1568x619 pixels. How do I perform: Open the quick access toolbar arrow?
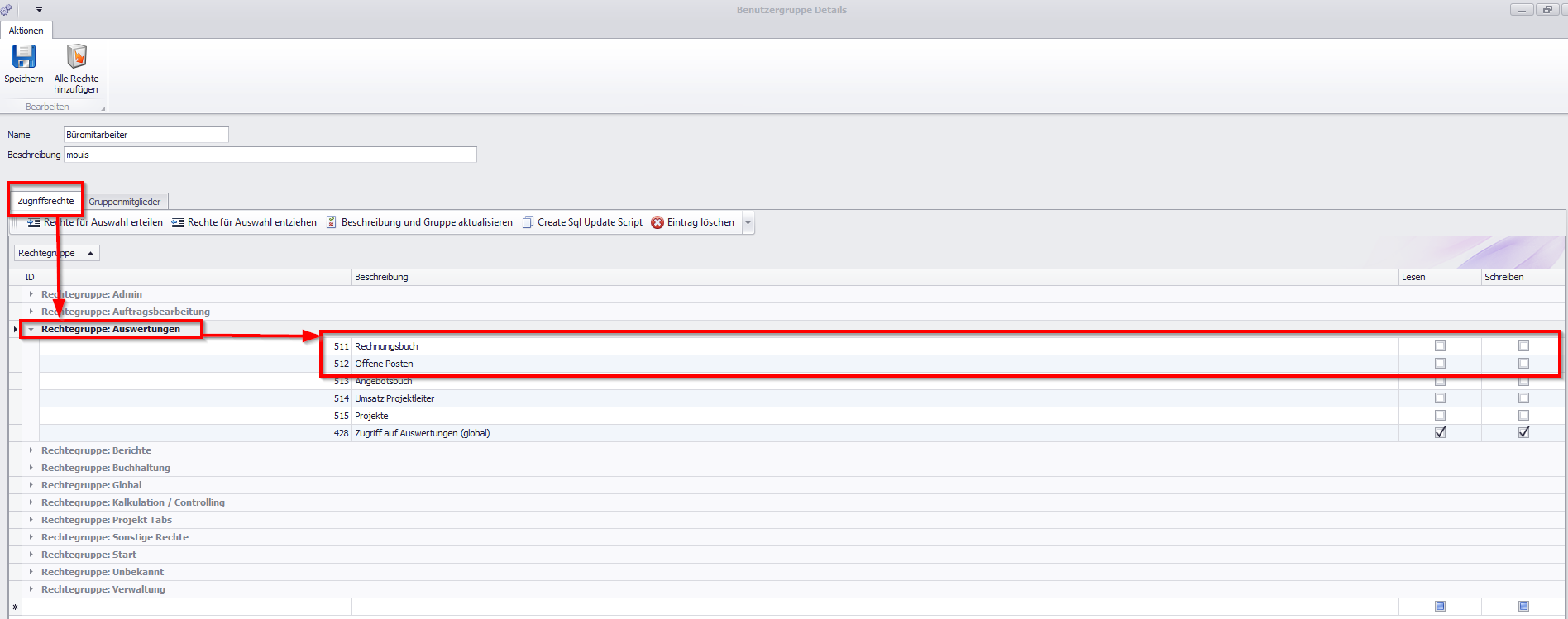click(x=39, y=10)
